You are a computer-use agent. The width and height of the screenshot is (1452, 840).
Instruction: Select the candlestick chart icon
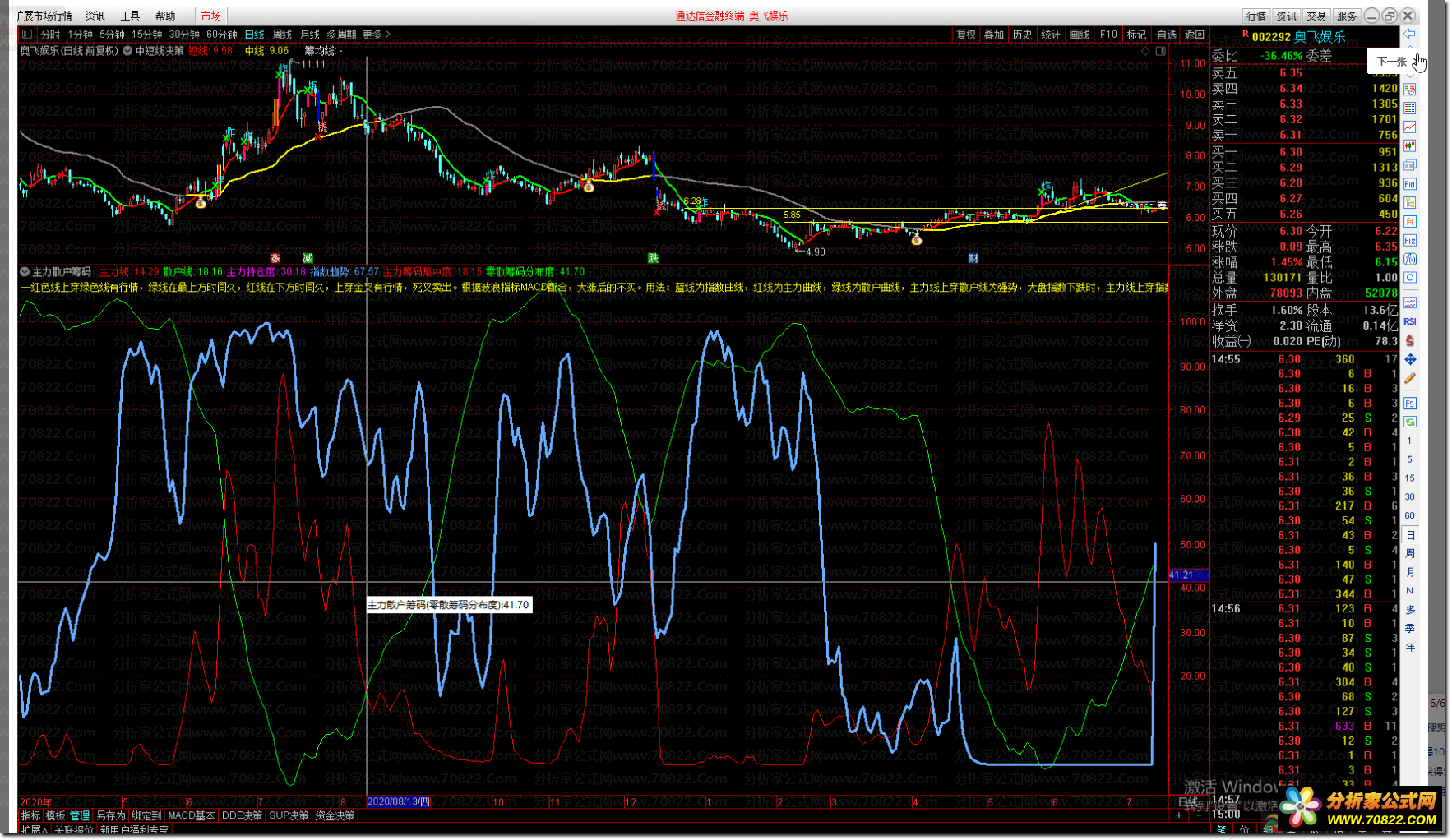[x=1410, y=145]
